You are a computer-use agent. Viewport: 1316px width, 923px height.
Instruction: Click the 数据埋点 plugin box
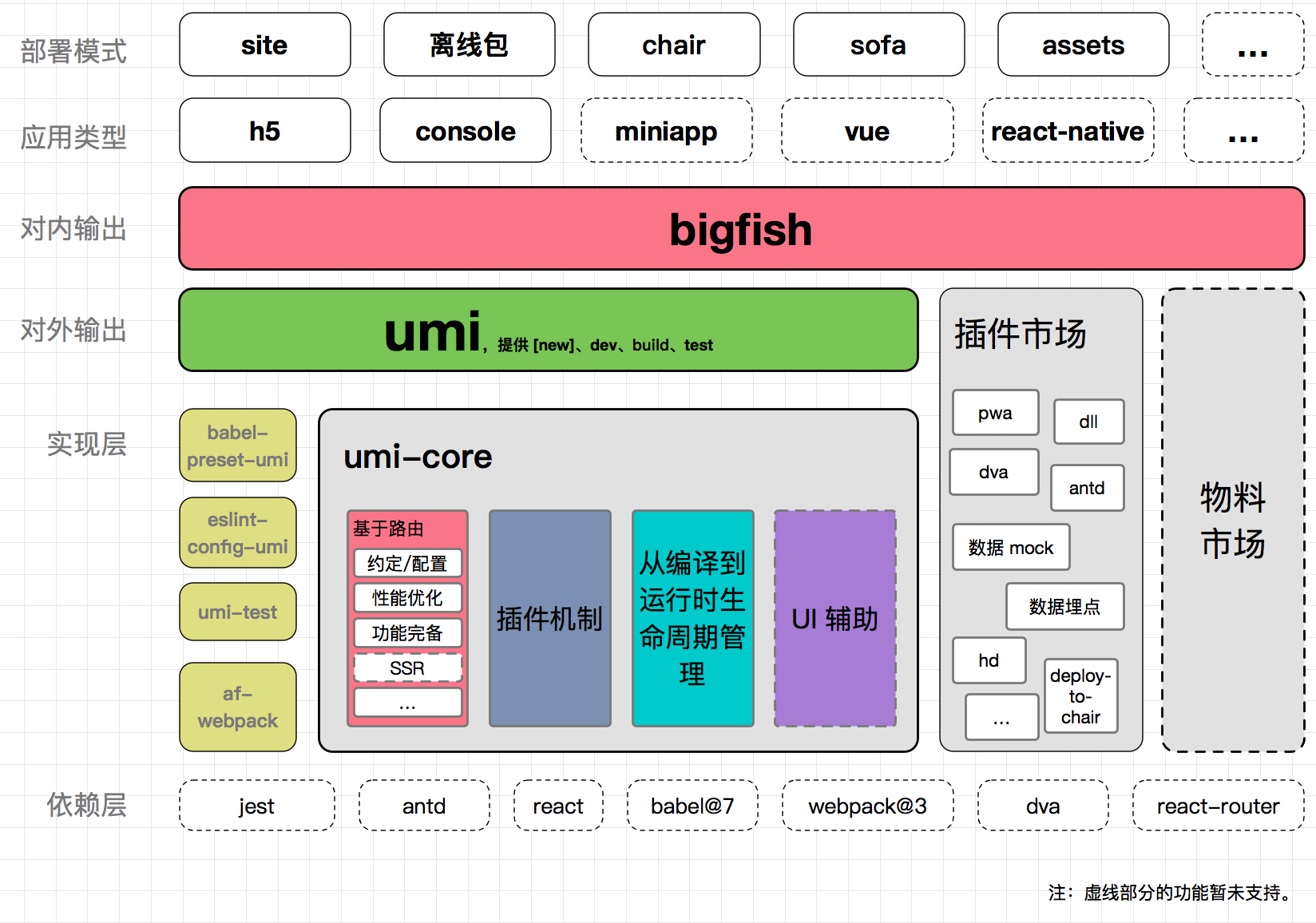[1065, 607]
